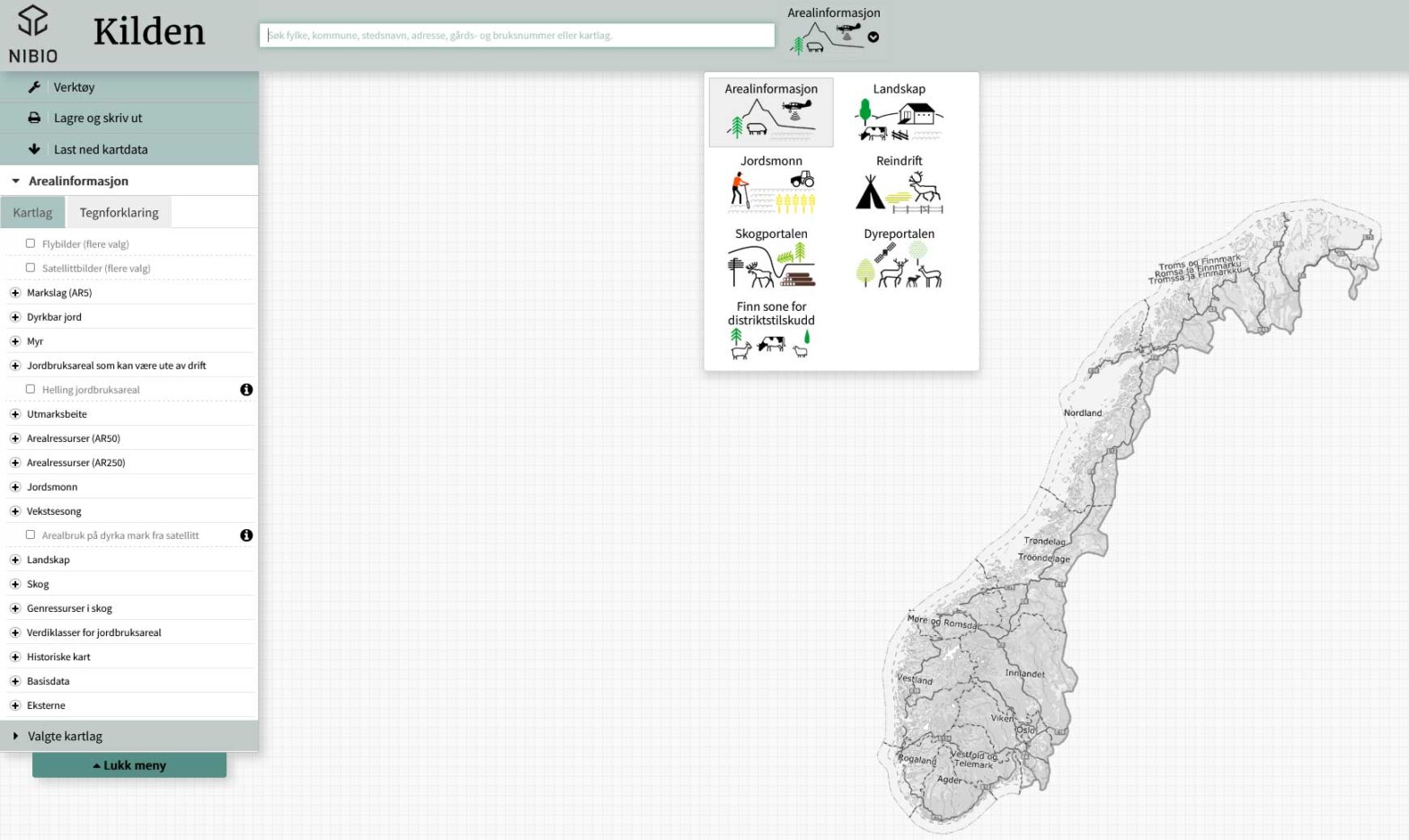The height and width of the screenshot is (840, 1409).
Task: Click the download arrow for Last ned kartdata
Action: point(34,149)
